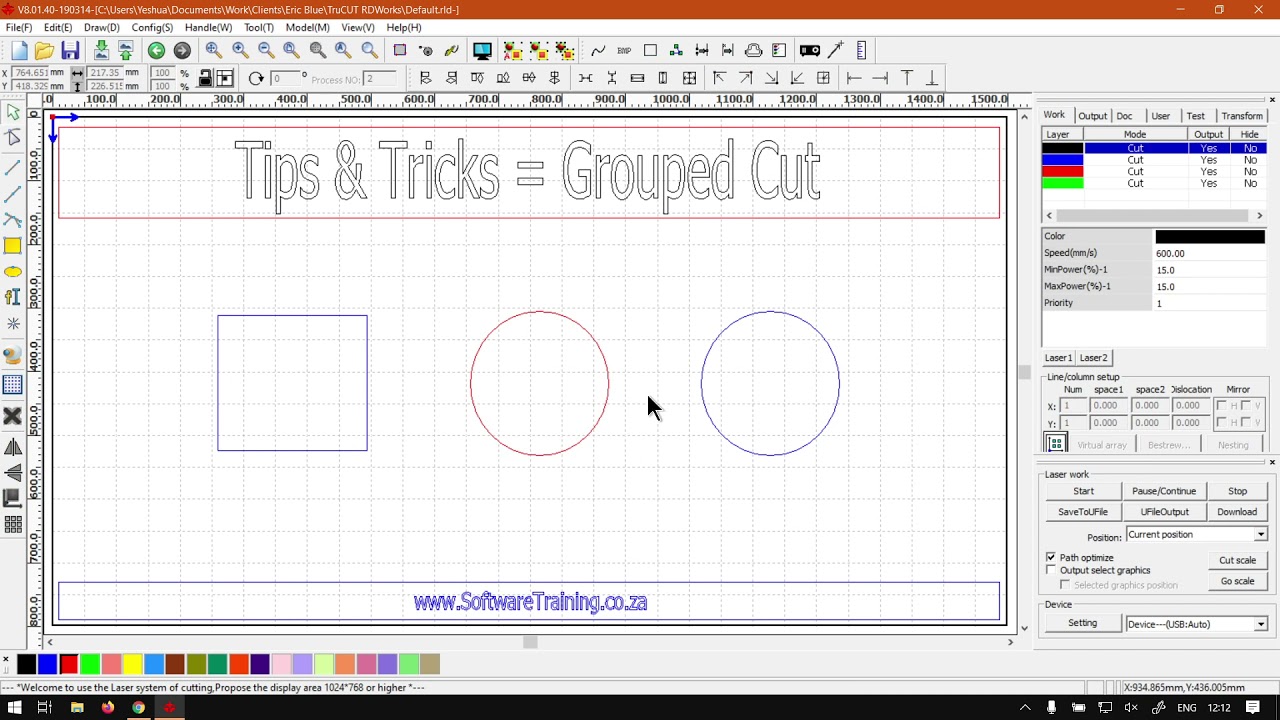Click the Process NO input field
The image size is (1280, 720).
point(381,79)
